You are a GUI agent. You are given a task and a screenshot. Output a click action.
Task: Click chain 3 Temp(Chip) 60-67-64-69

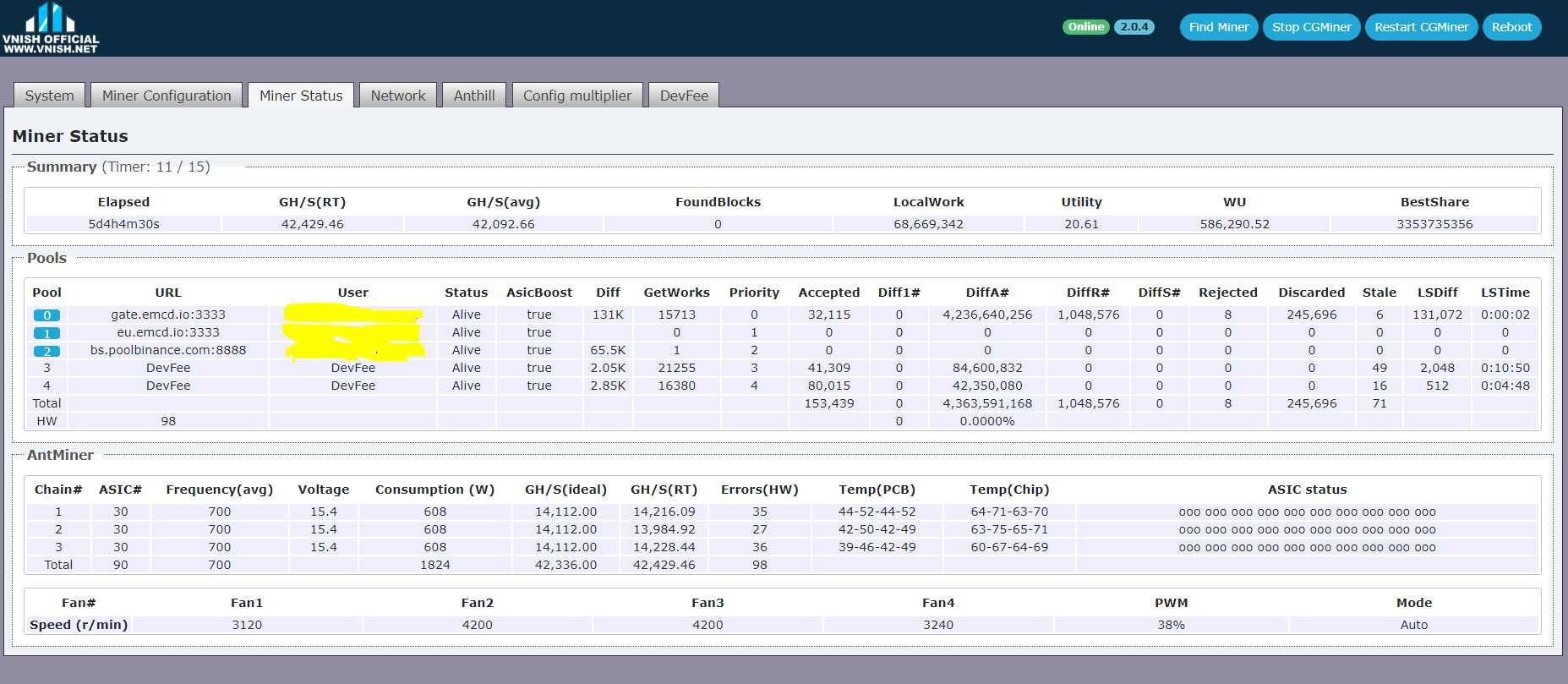click(1009, 547)
